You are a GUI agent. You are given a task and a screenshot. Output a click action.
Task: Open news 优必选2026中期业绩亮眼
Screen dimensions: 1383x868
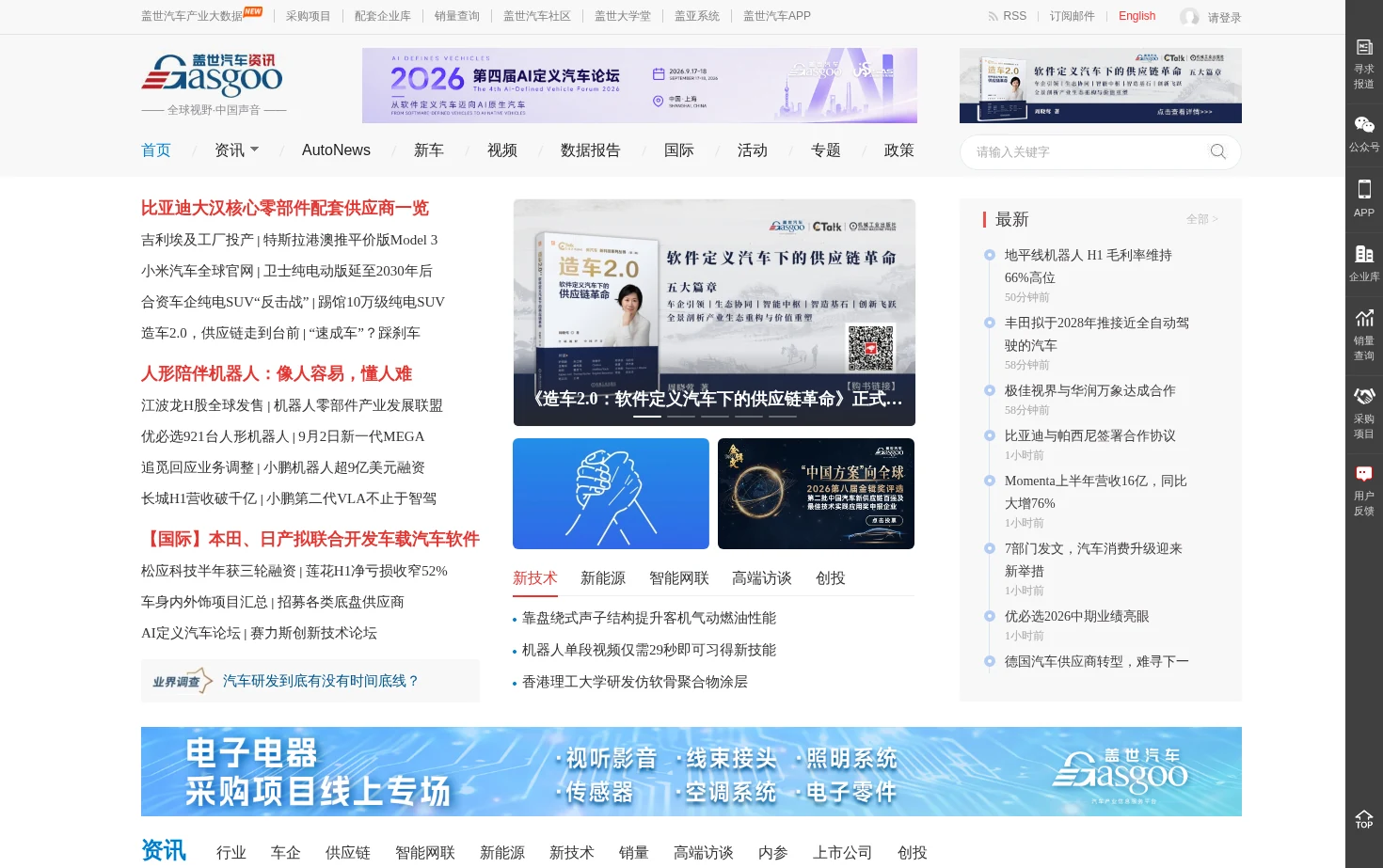1077,616
